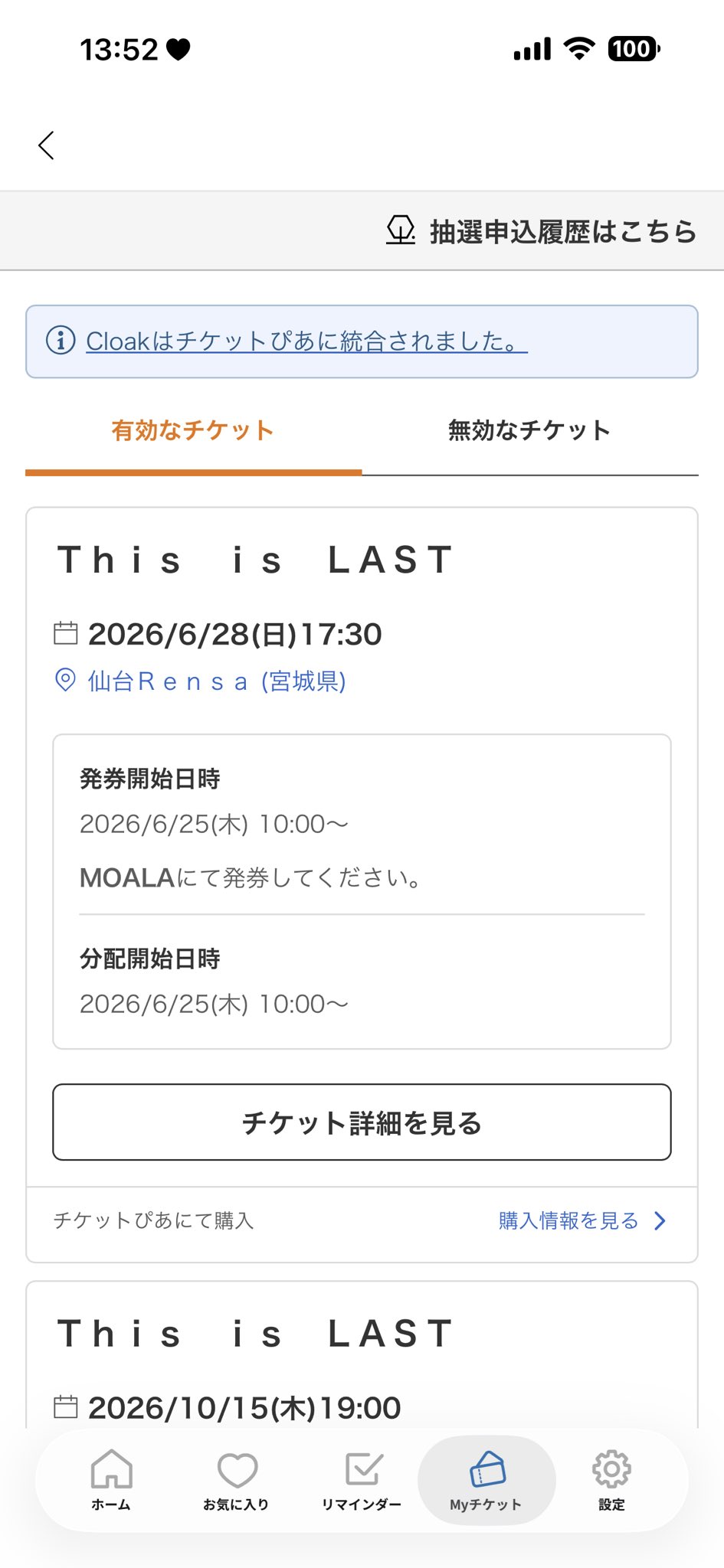Screen dimensions: 724x1568
Task: Open favorites heart icon (お気に入り)
Action: point(237,1469)
